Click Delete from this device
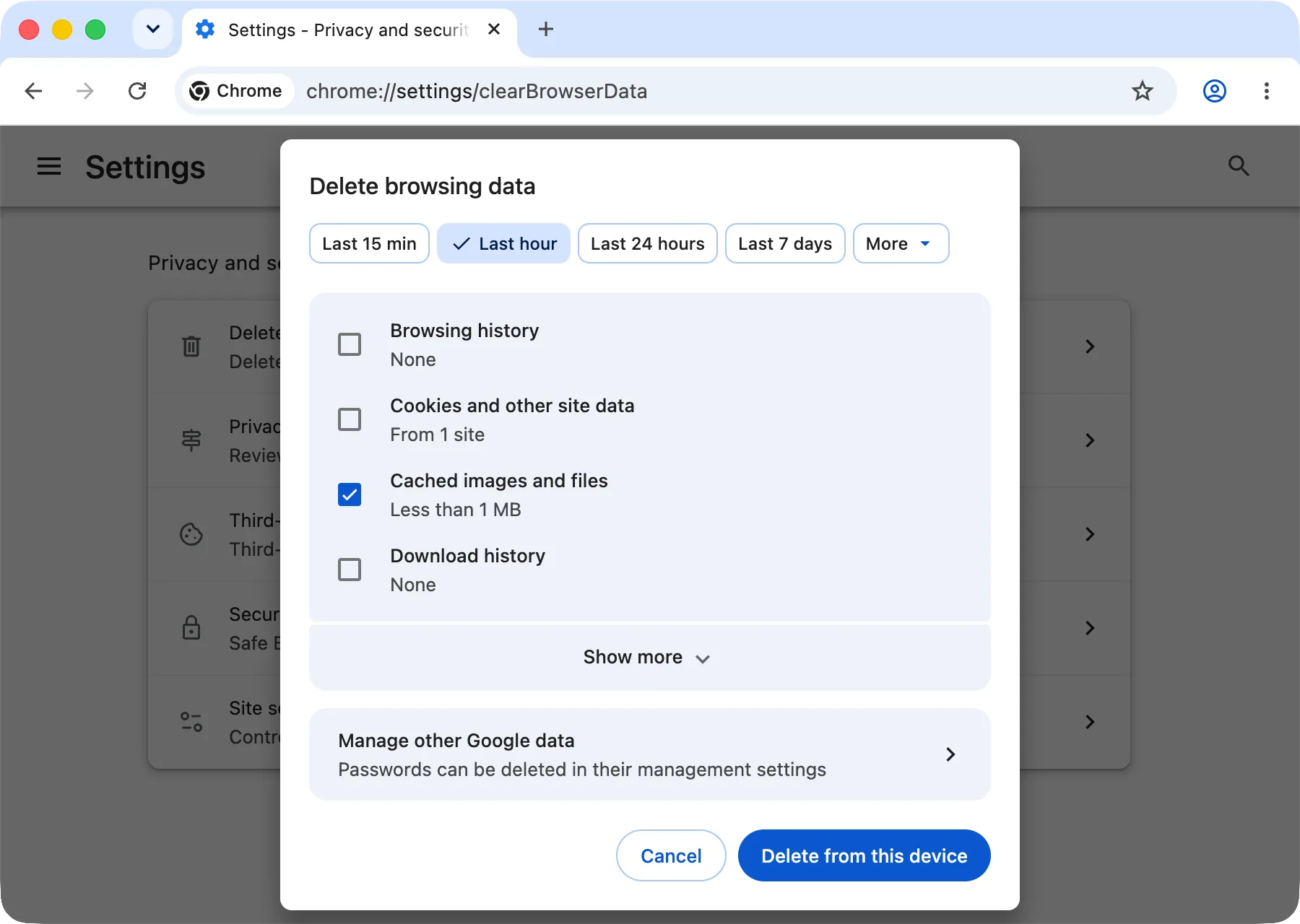 pyautogui.click(x=864, y=855)
